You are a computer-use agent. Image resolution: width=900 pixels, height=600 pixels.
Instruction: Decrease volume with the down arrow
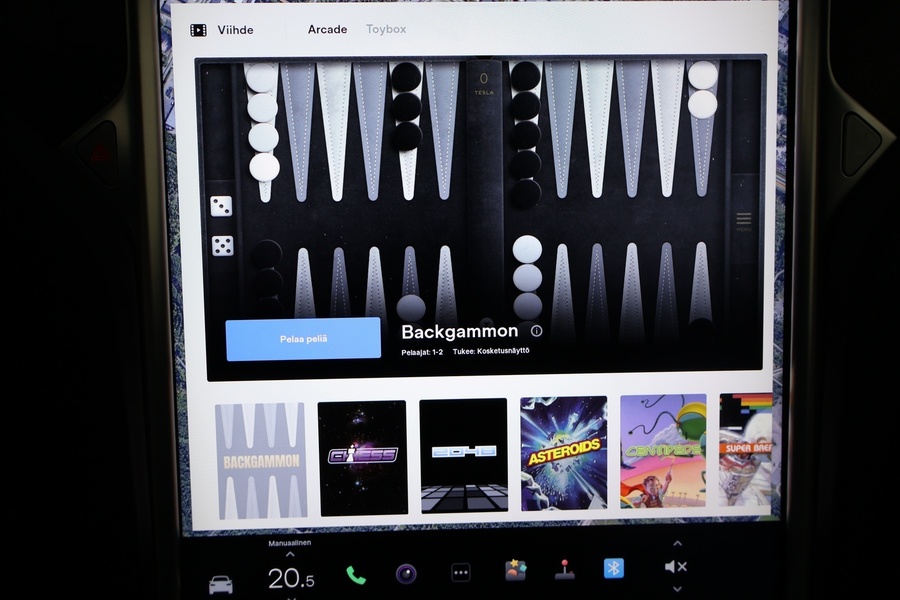[x=677, y=590]
